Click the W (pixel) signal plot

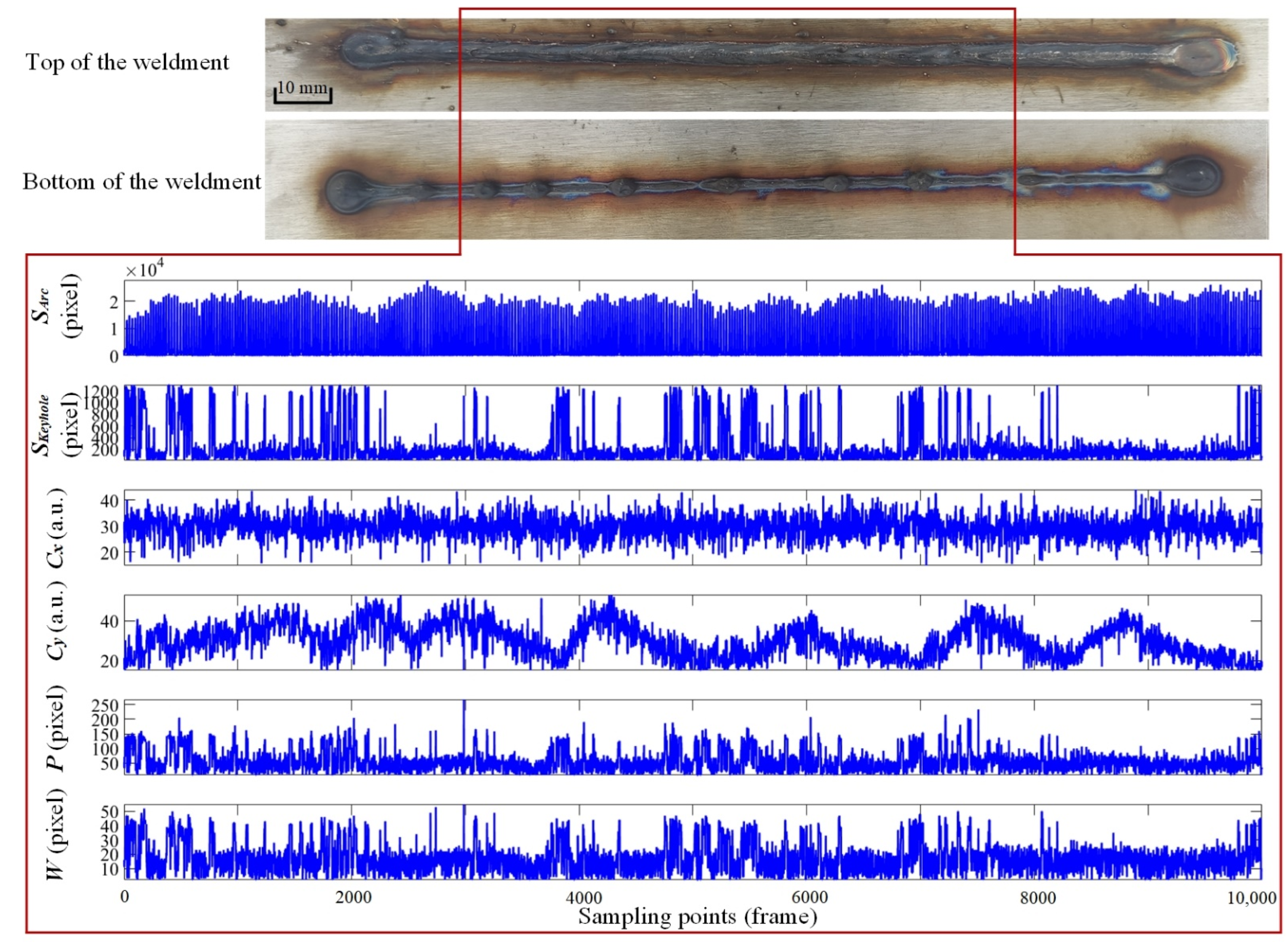692,842
